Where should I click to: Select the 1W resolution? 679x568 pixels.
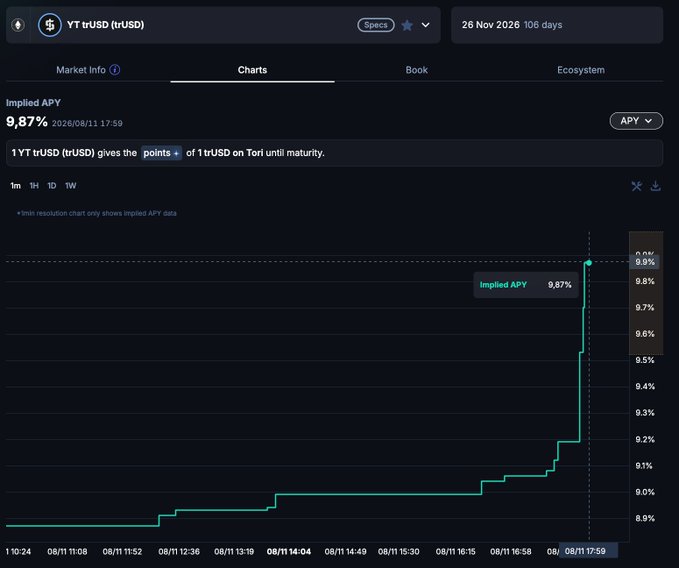click(x=71, y=186)
